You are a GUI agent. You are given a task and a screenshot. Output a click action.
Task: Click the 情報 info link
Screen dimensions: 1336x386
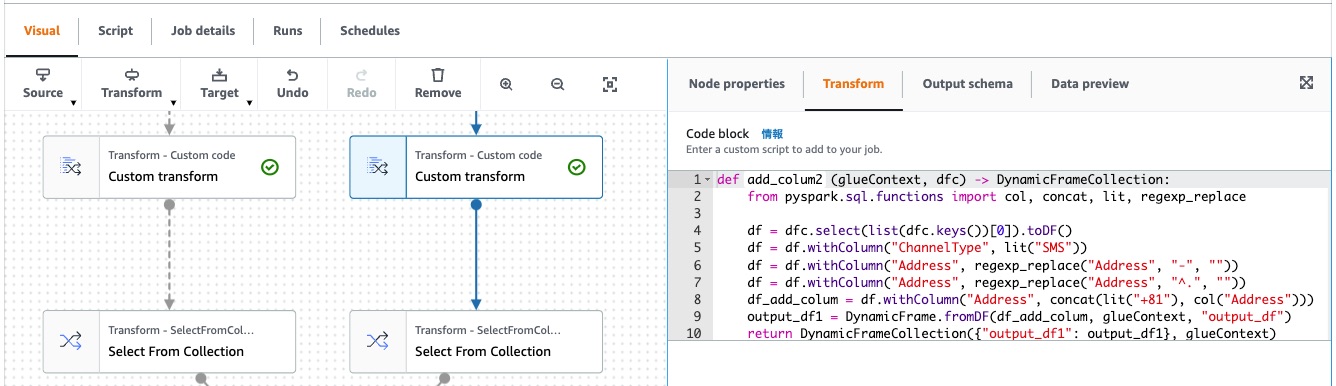pyautogui.click(x=772, y=133)
